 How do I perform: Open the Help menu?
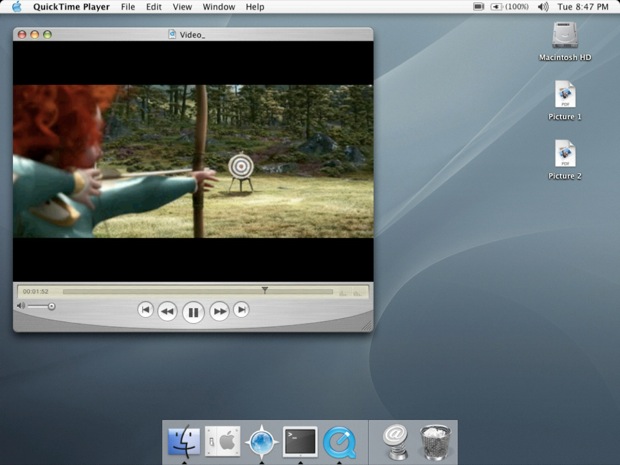[255, 7]
